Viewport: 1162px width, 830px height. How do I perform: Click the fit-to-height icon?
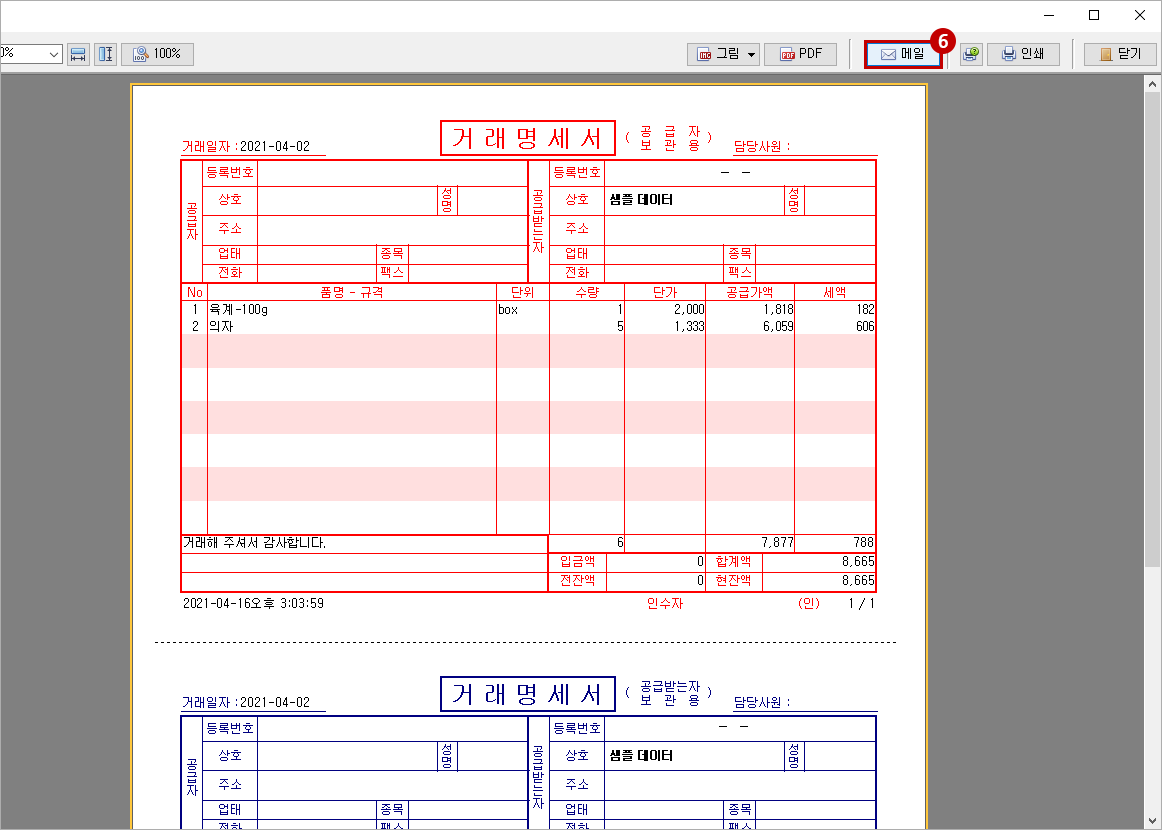tap(105, 54)
